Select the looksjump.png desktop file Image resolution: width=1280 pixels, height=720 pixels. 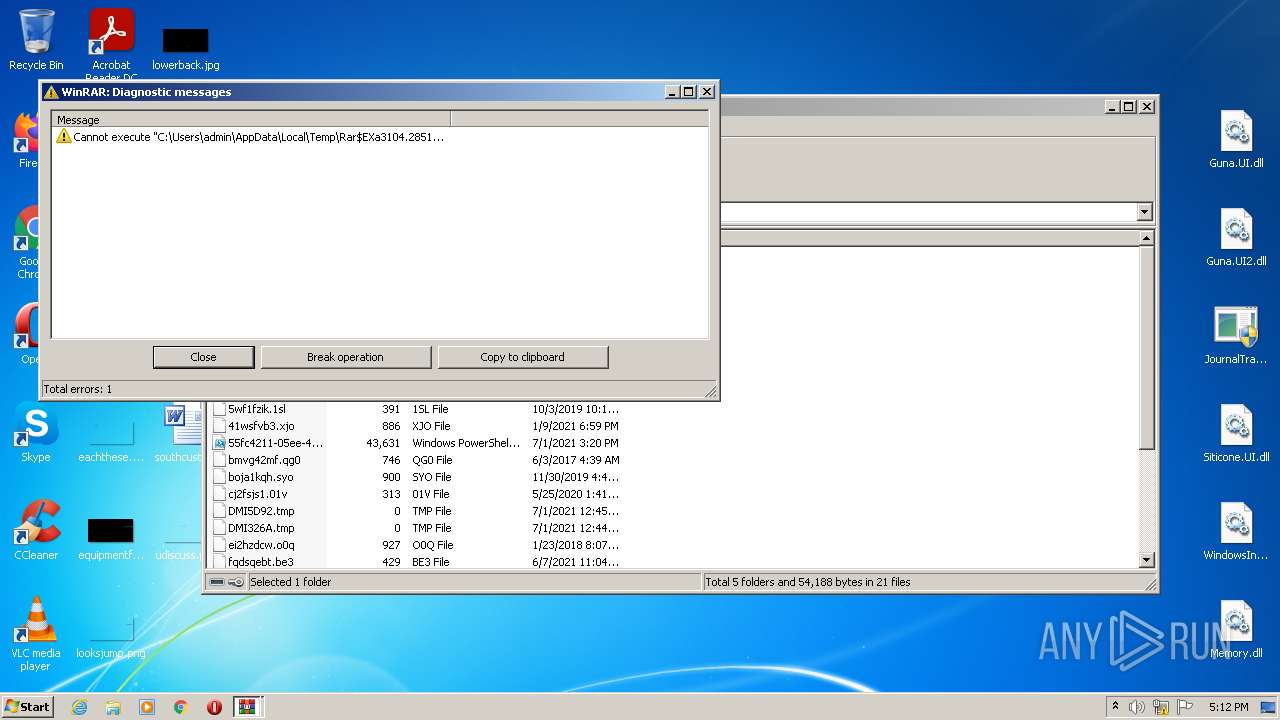[x=111, y=635]
